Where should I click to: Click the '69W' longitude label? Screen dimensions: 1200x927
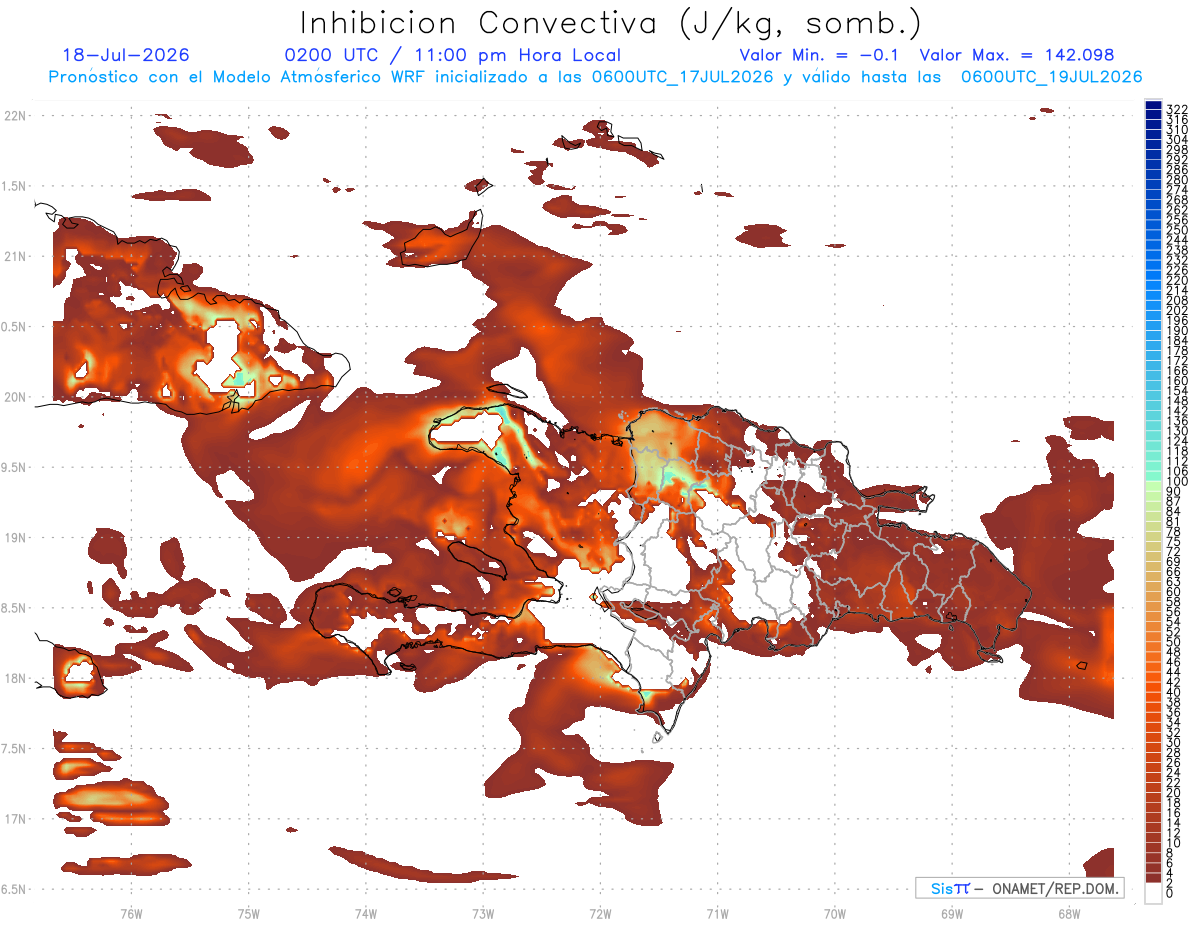pos(952,913)
